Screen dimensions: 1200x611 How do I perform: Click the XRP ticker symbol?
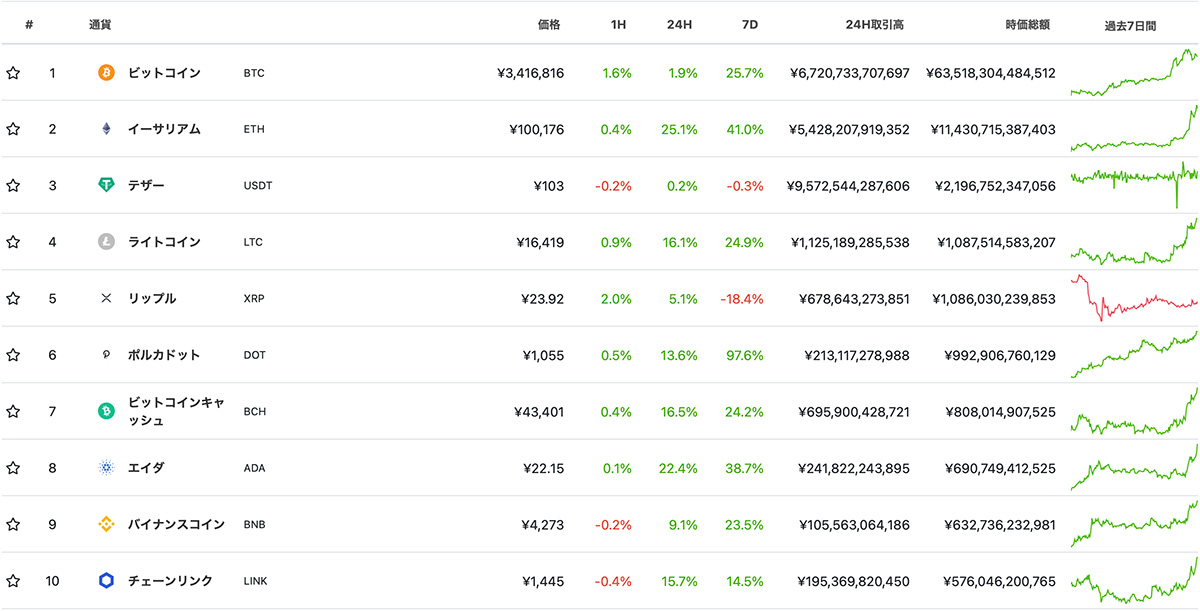pyautogui.click(x=254, y=298)
